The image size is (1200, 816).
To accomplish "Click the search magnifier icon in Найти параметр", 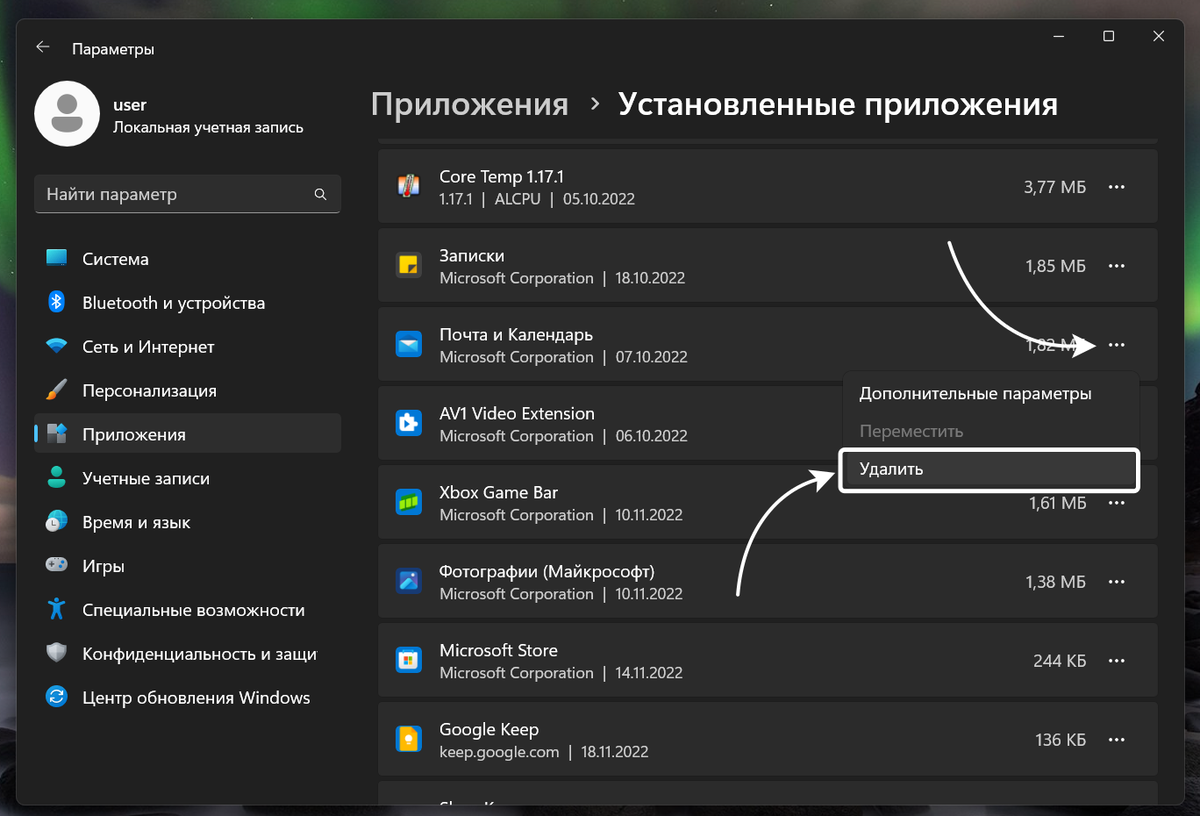I will [320, 194].
